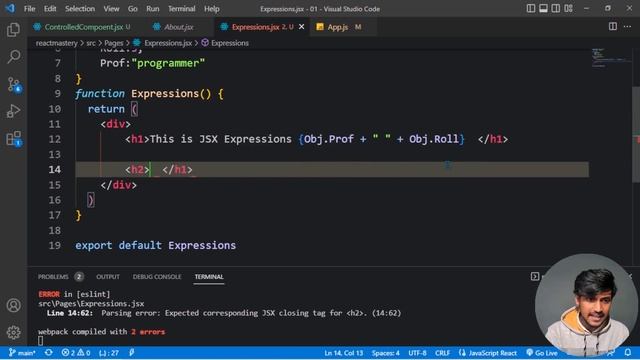Screen dimensions: 640x360
Task: Toggle secondary side bar layout icon
Action: click(x=556, y=9)
